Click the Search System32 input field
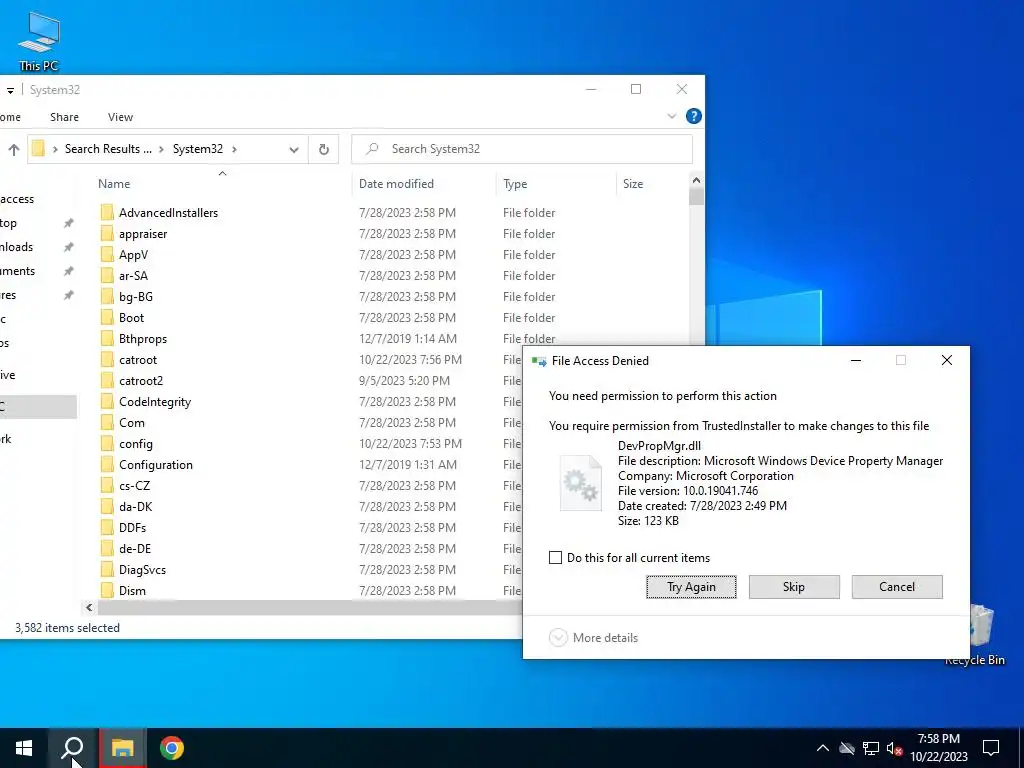This screenshot has height=768, width=1024. coord(521,149)
